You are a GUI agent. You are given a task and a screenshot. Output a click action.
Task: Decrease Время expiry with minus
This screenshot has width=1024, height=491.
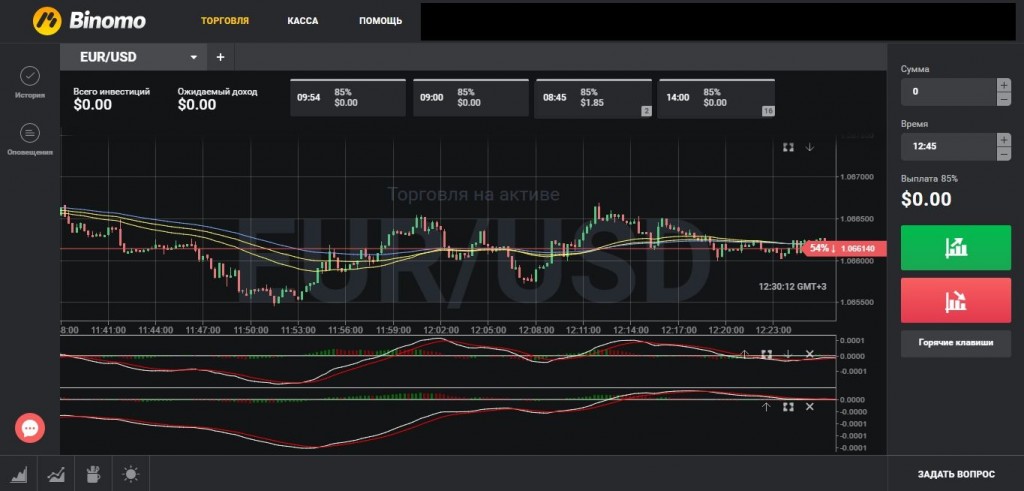[x=1004, y=154]
